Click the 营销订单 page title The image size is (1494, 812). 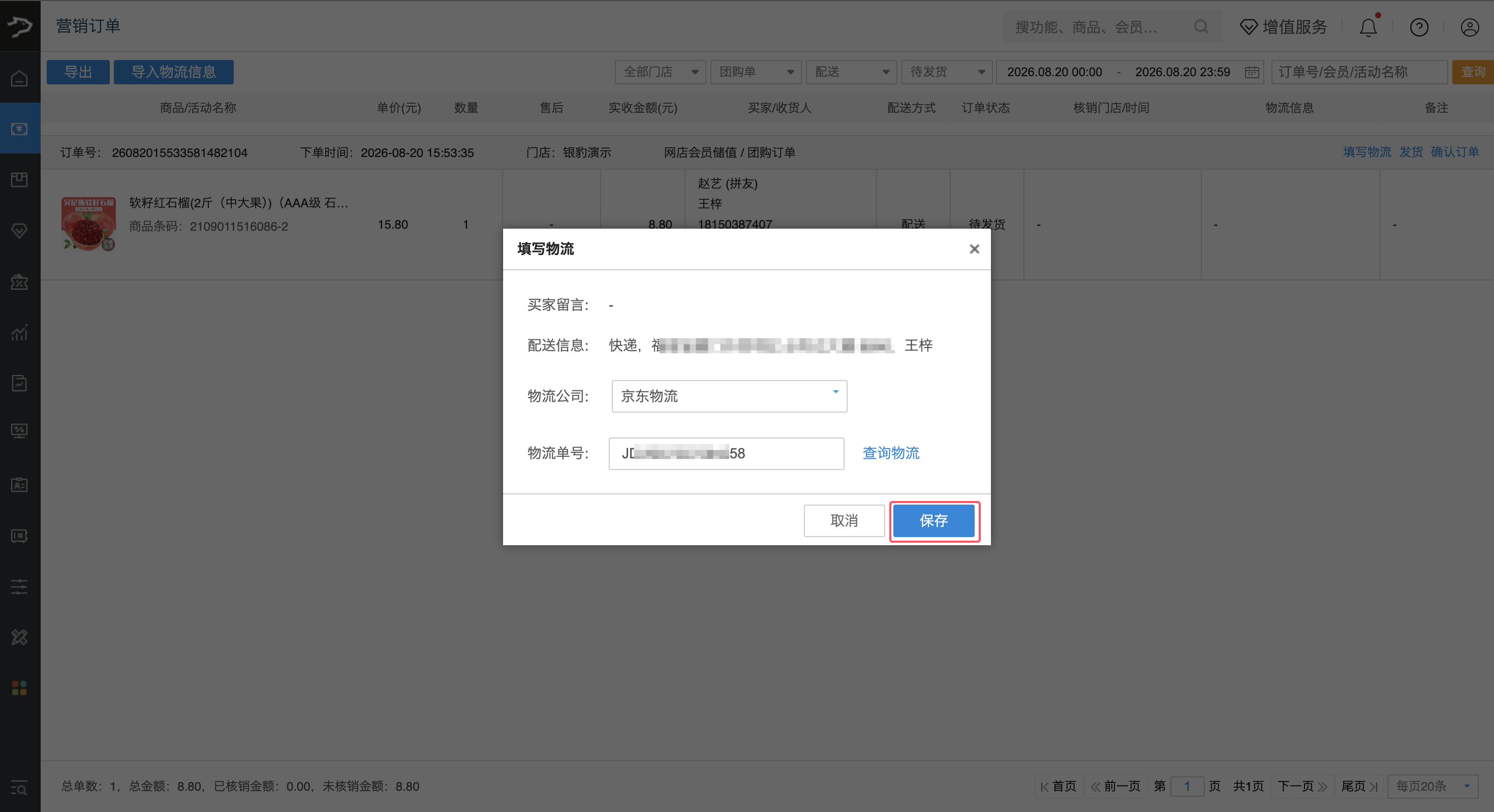tap(88, 26)
